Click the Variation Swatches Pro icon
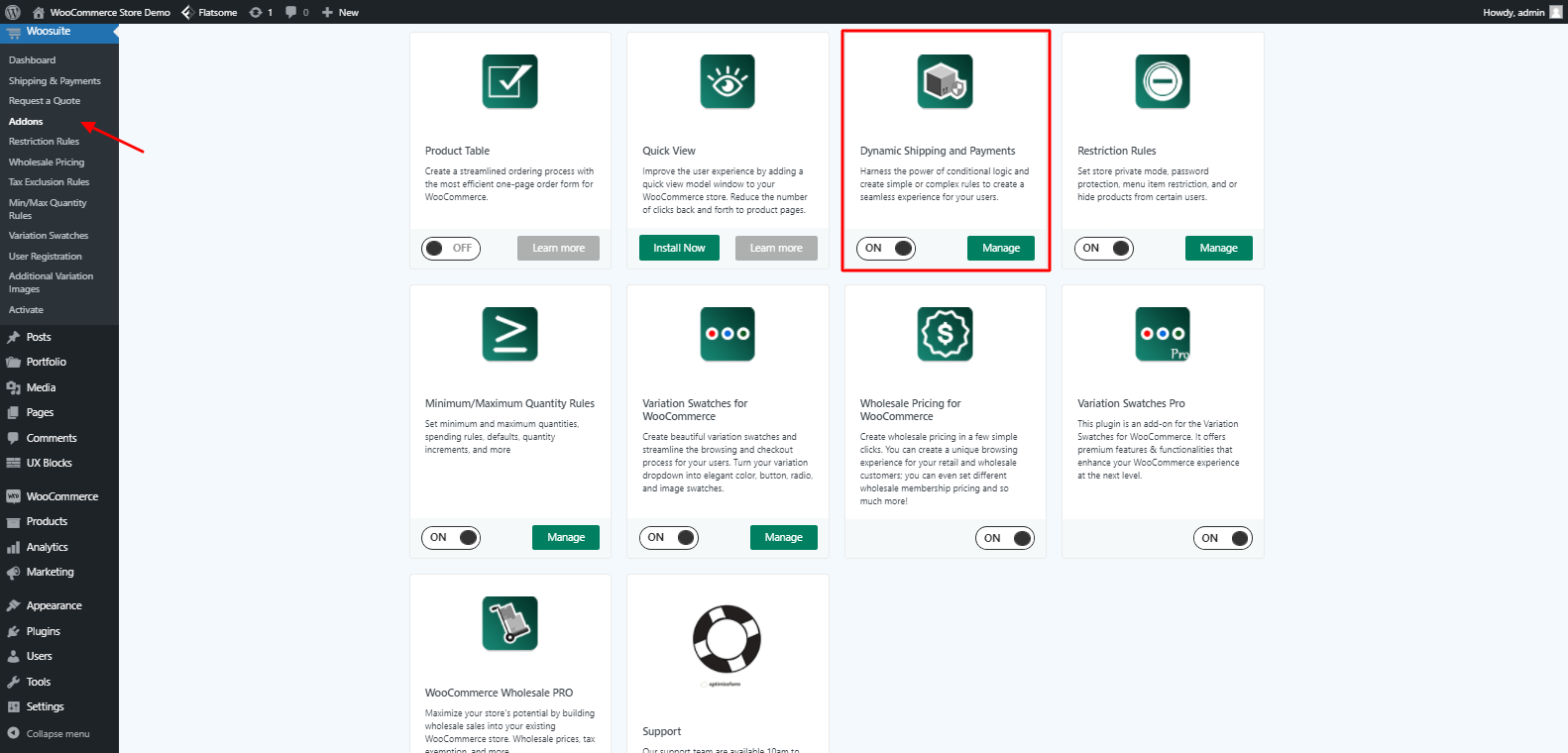 point(1163,334)
